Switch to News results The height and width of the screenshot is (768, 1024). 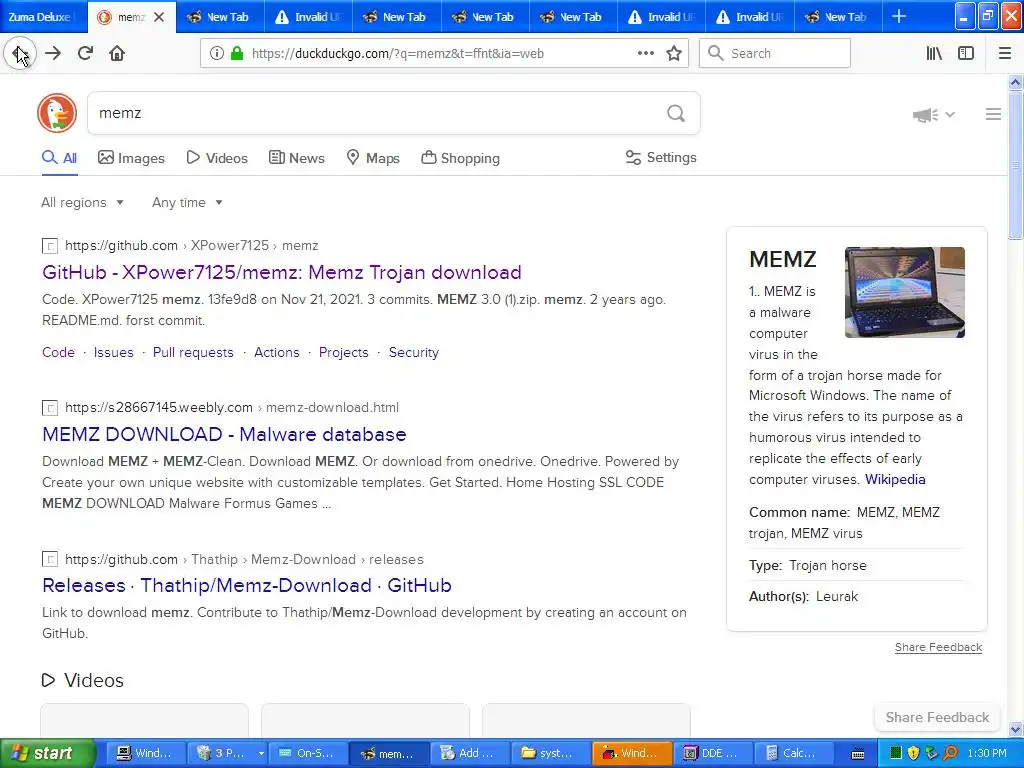pyautogui.click(x=296, y=158)
